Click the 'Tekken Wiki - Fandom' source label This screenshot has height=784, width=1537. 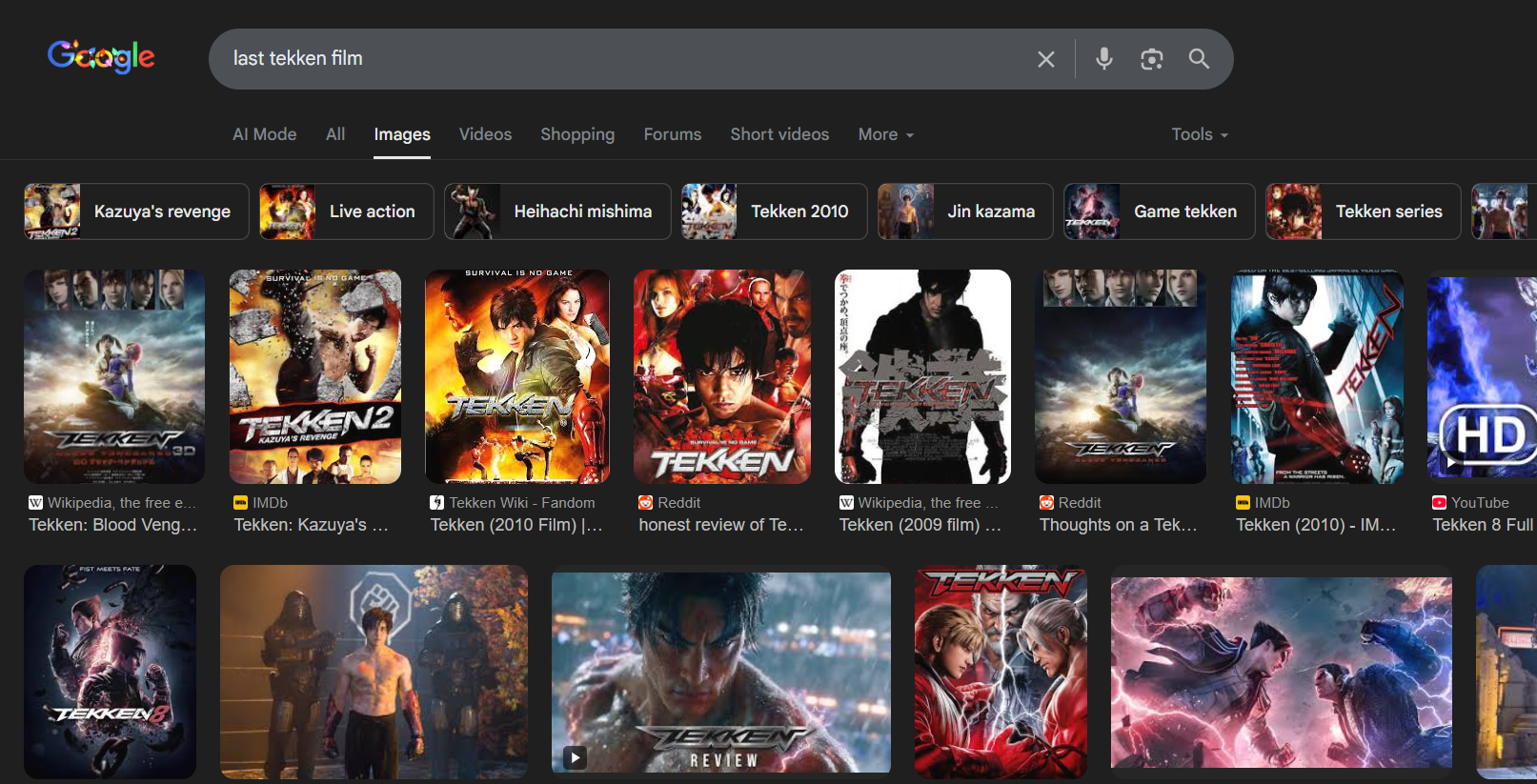coord(513,503)
